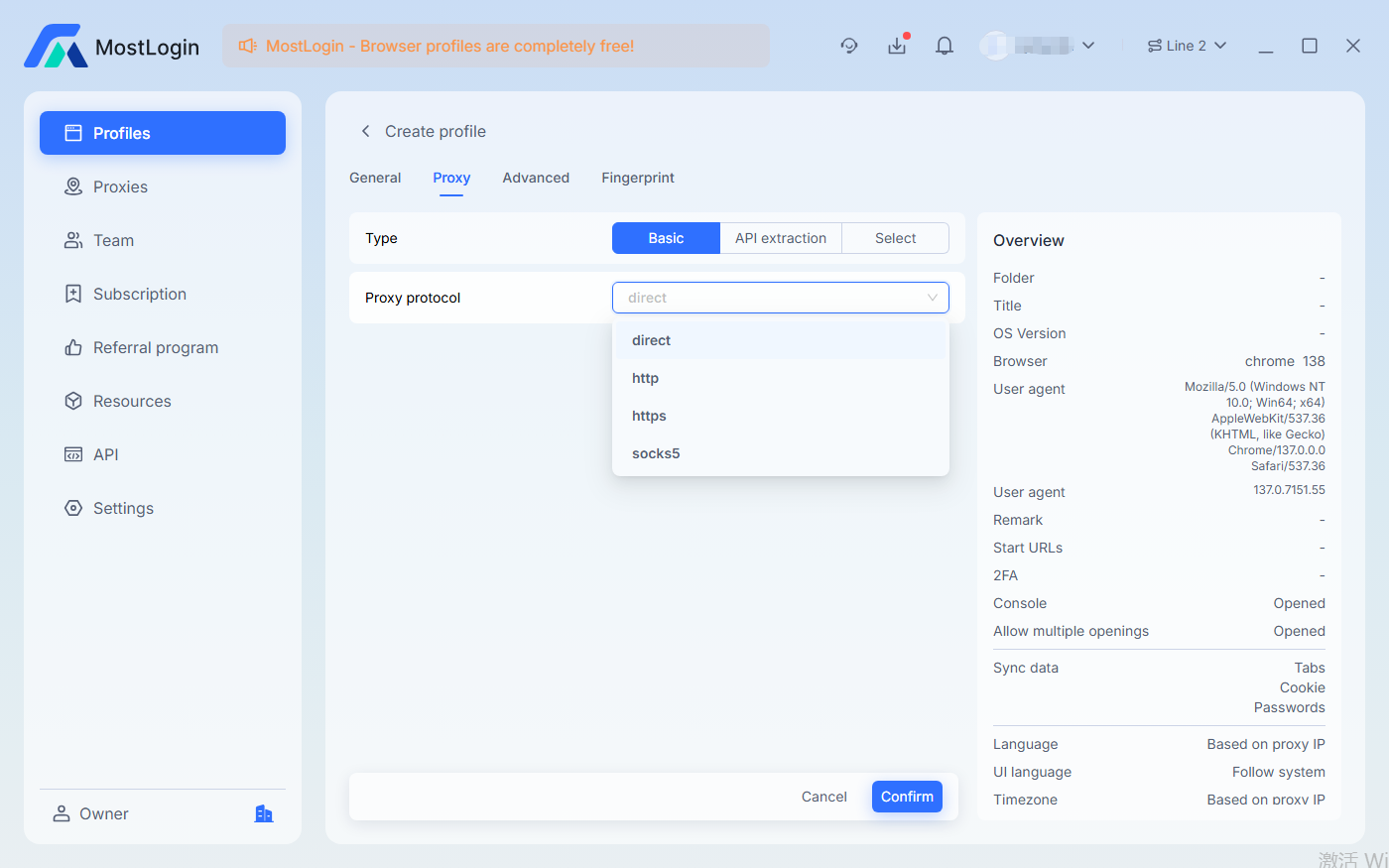Click the Owner label at sidebar bottom
The image size is (1389, 868).
click(104, 813)
